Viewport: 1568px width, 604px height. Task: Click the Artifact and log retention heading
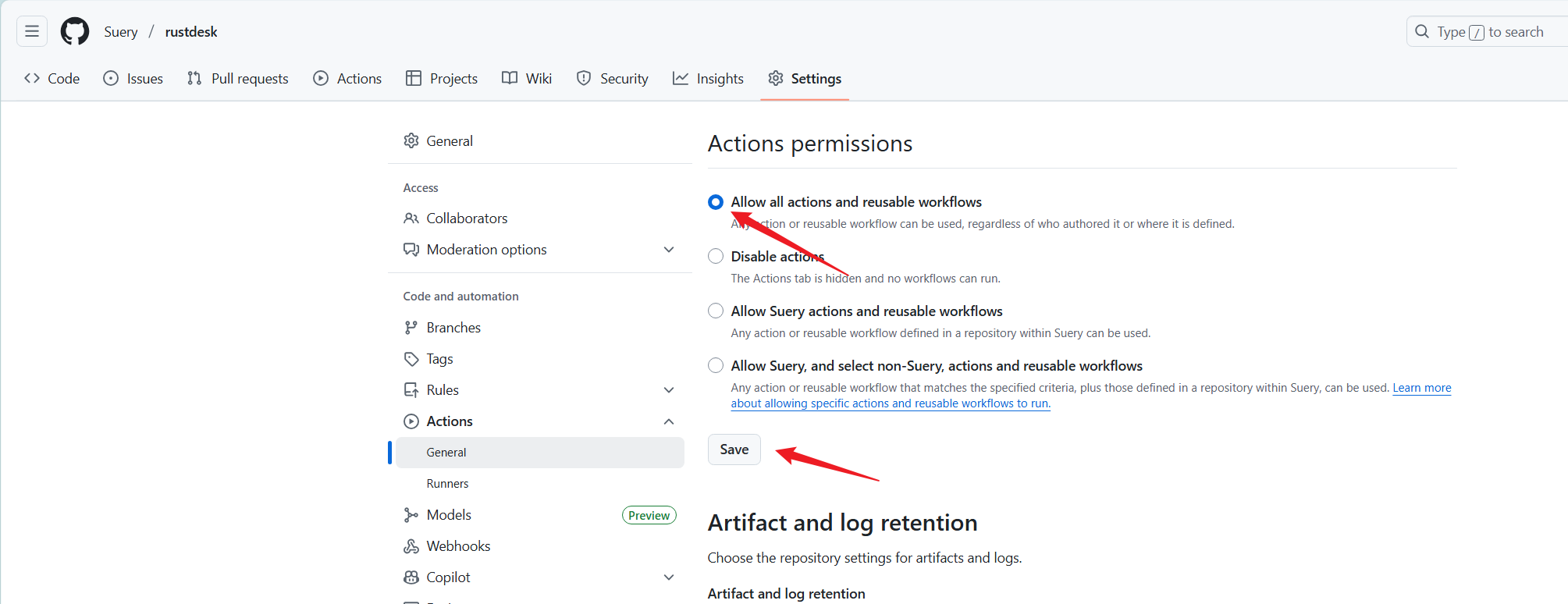coord(843,523)
